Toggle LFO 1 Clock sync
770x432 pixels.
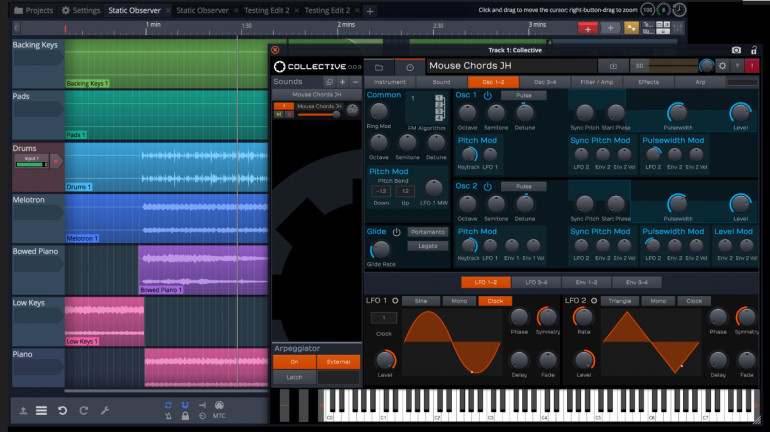pyautogui.click(x=495, y=301)
